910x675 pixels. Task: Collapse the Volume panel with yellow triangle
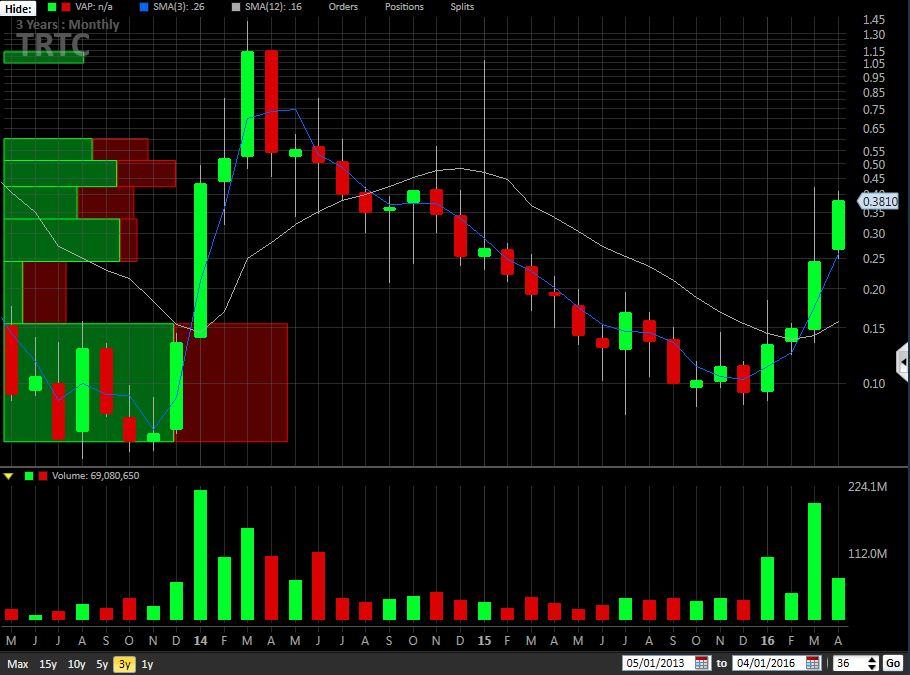[x=9, y=476]
